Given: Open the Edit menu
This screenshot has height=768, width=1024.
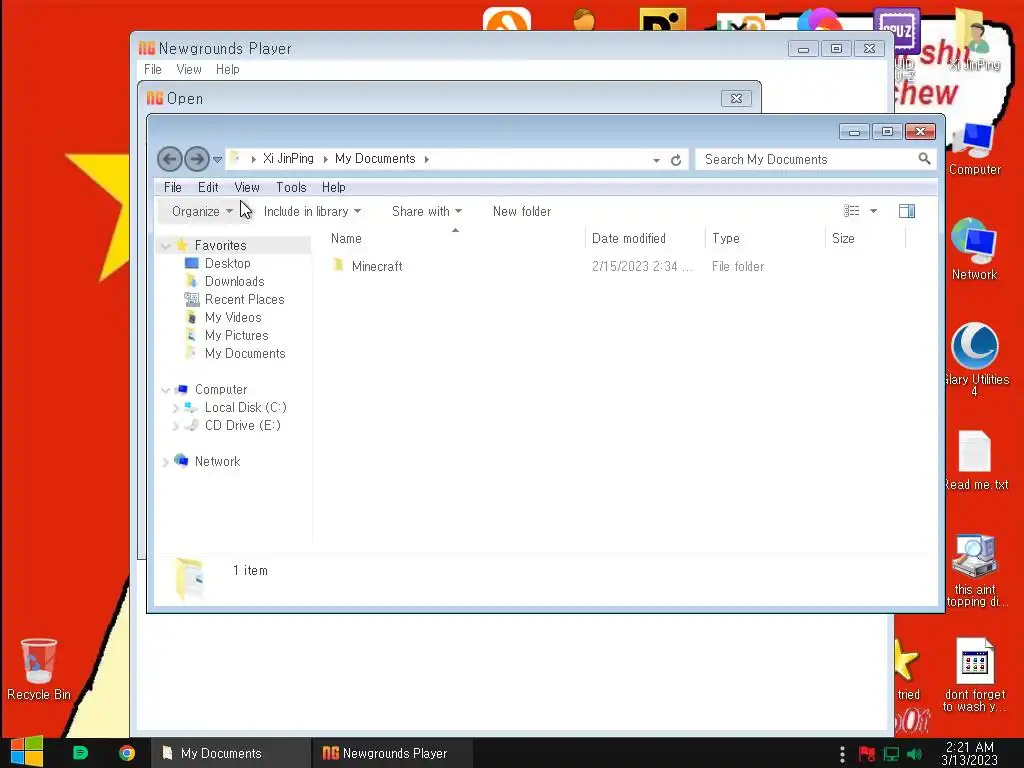Looking at the screenshot, I should point(208,187).
